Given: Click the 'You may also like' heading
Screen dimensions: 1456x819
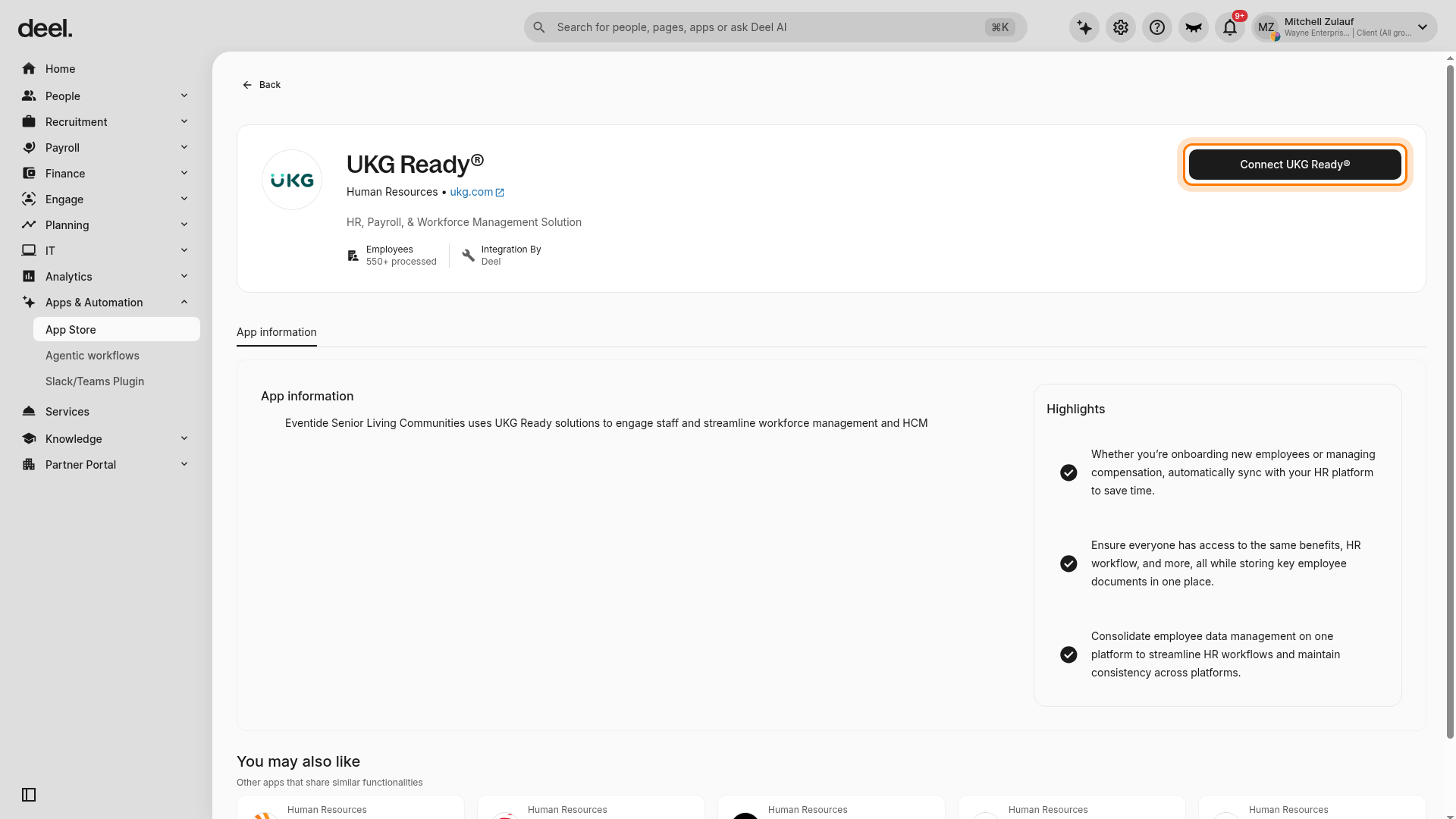Looking at the screenshot, I should [298, 761].
